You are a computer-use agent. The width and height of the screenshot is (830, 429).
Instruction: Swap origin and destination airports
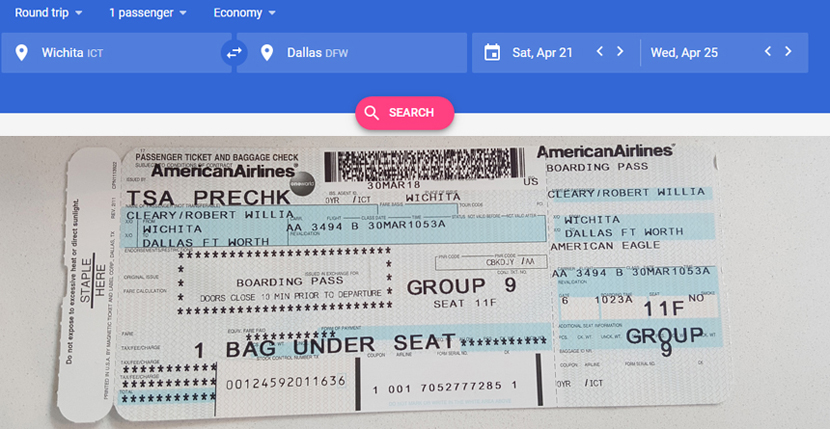(x=234, y=52)
